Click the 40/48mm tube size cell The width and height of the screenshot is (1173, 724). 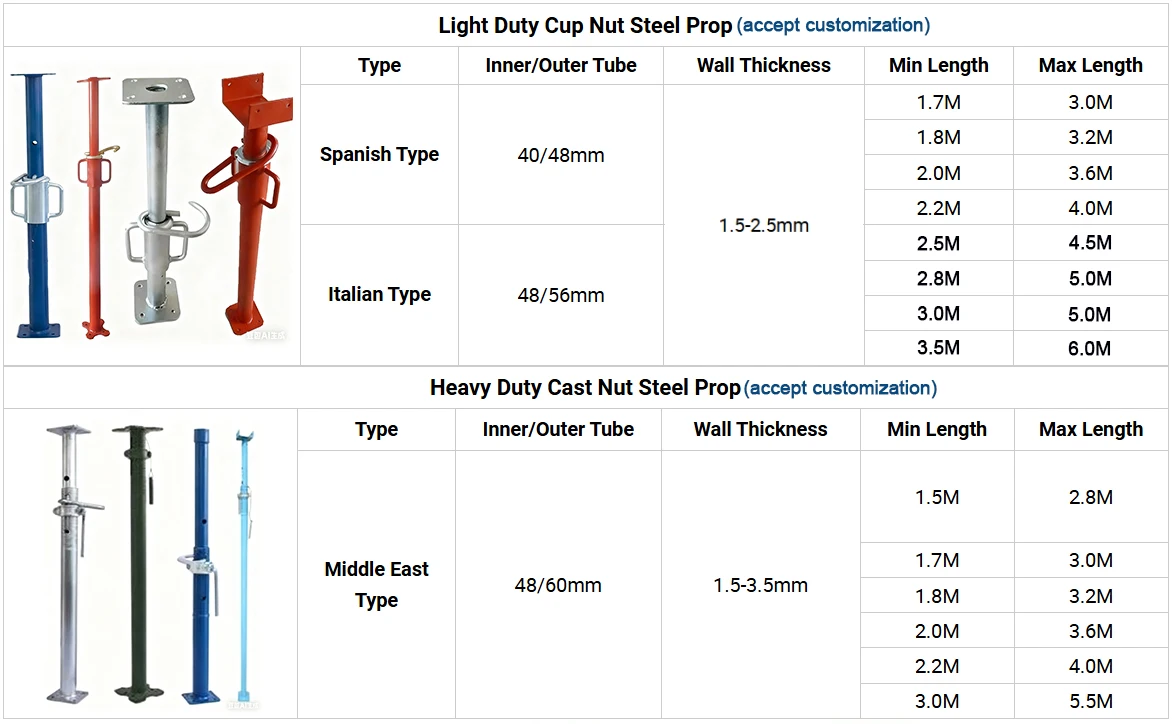point(560,155)
